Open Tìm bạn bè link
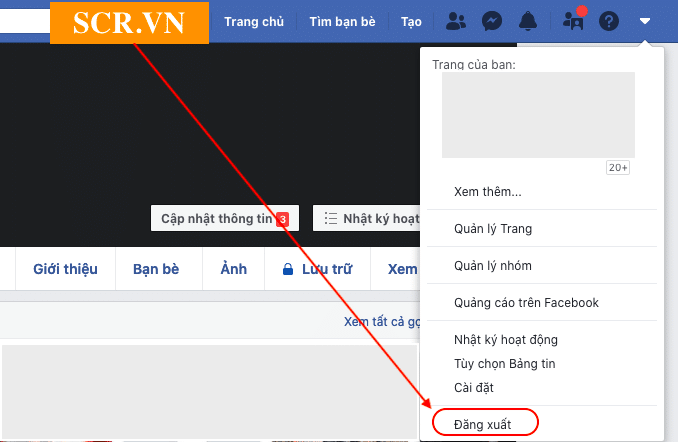 pyautogui.click(x=342, y=22)
